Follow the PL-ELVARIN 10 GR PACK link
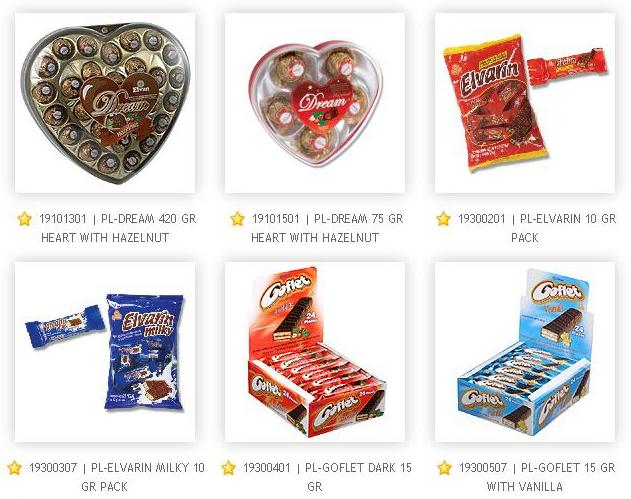The height and width of the screenshot is (499, 631). [x=537, y=228]
